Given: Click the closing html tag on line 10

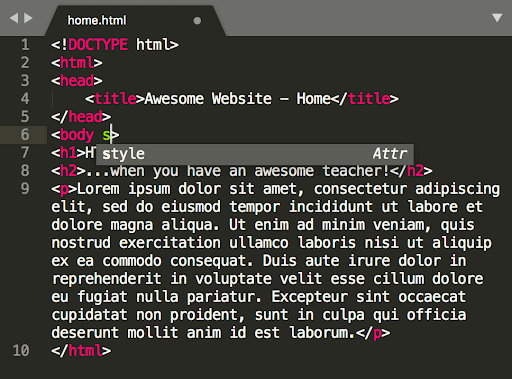Looking at the screenshot, I should click(x=81, y=351).
